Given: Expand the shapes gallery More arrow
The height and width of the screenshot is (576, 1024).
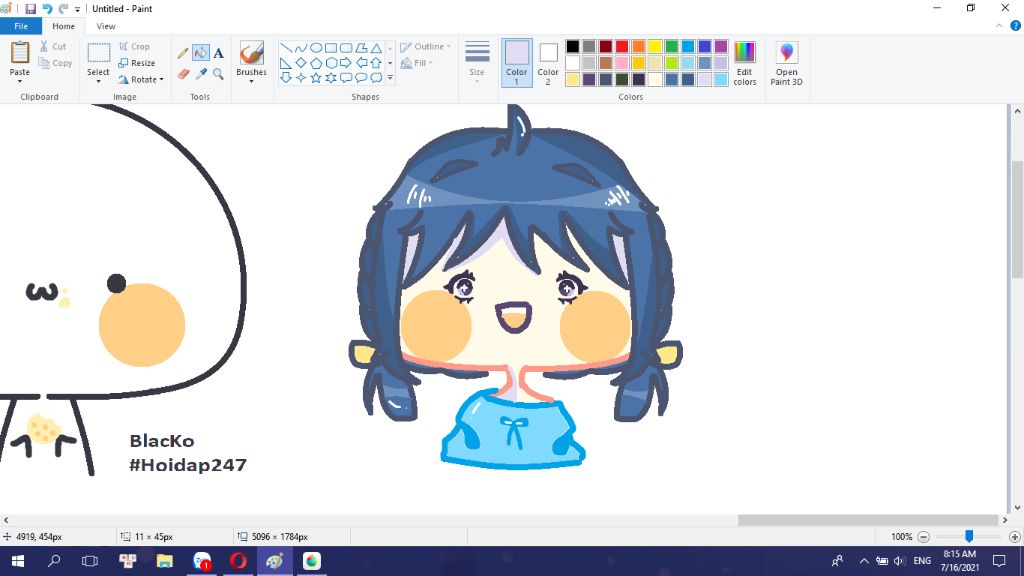Looking at the screenshot, I should pos(390,78).
